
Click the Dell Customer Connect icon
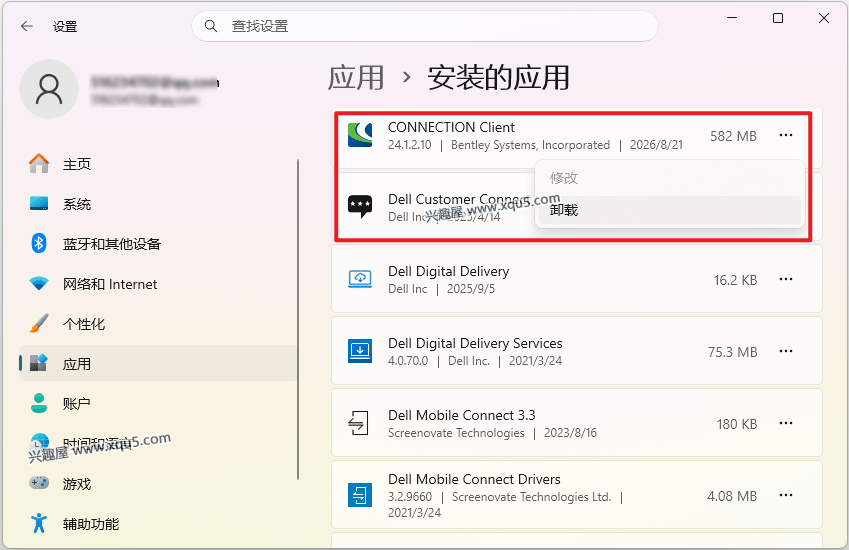pyautogui.click(x=360, y=207)
